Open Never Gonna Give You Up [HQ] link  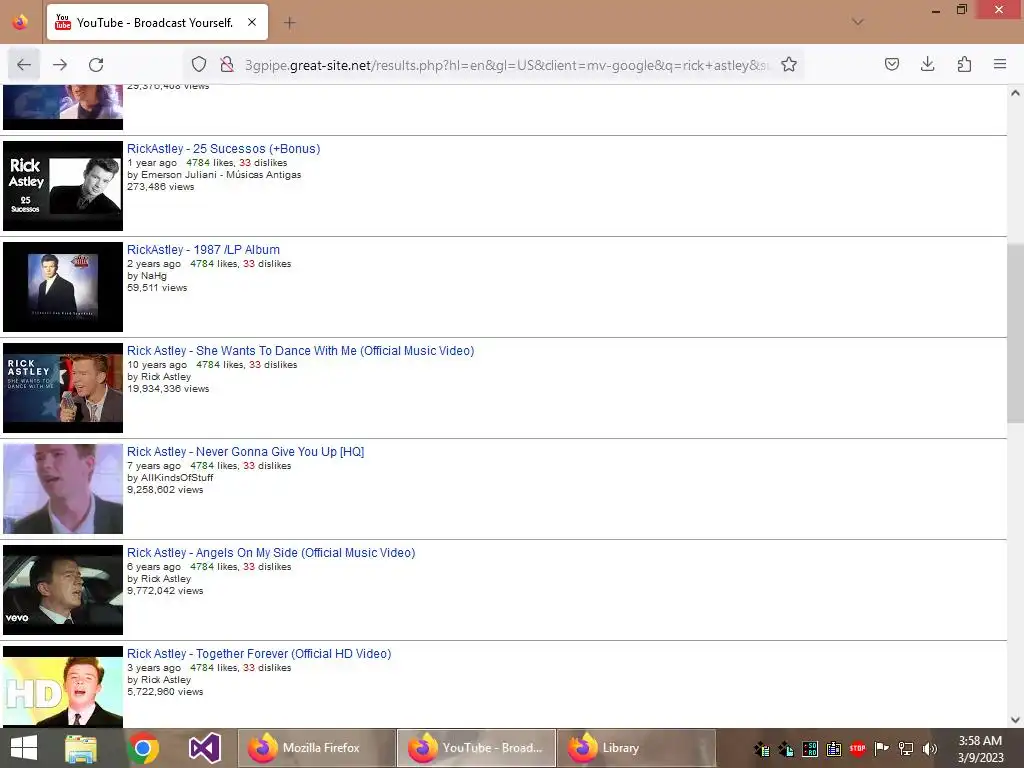click(246, 452)
